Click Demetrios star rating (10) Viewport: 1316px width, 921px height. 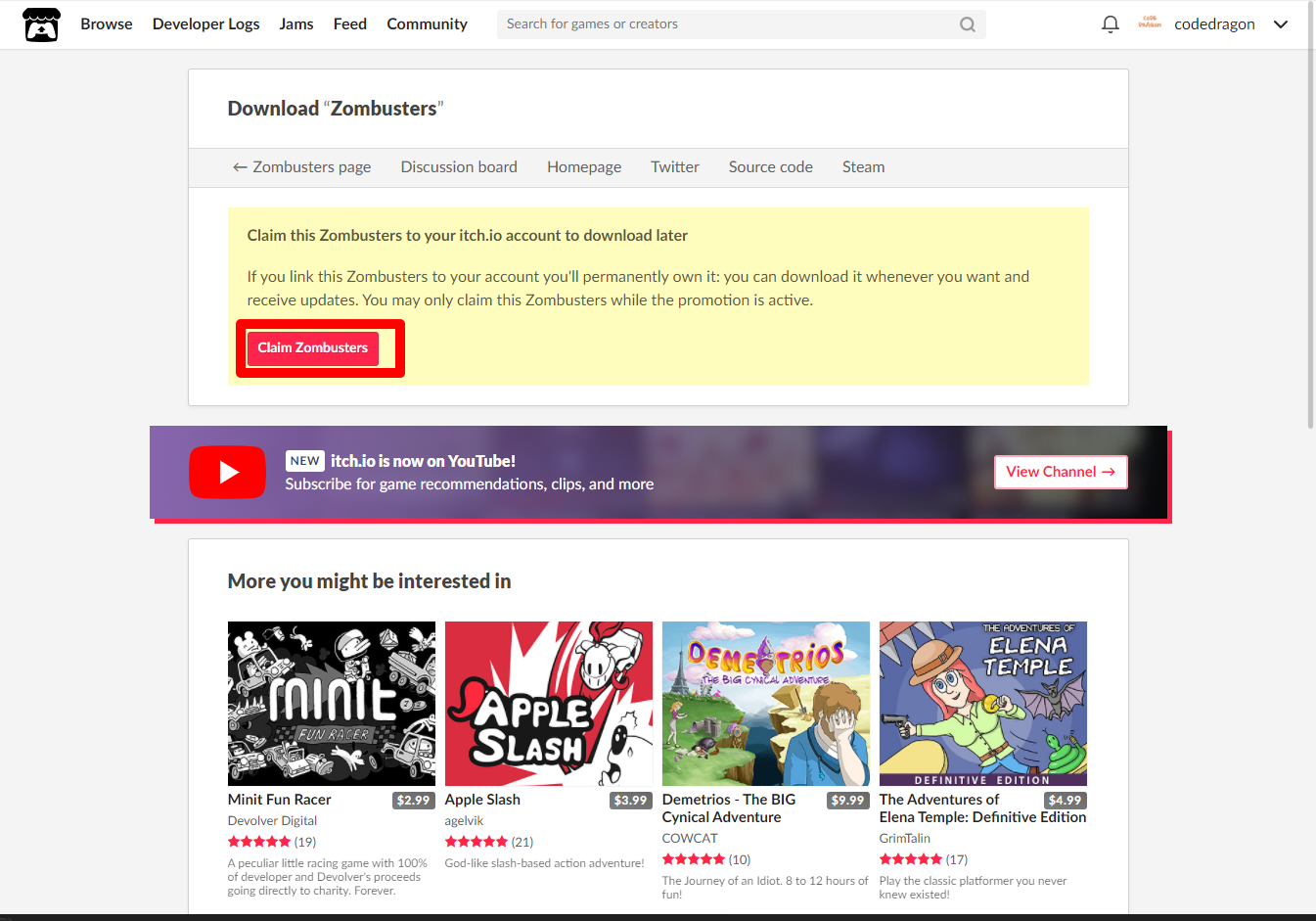pos(706,859)
